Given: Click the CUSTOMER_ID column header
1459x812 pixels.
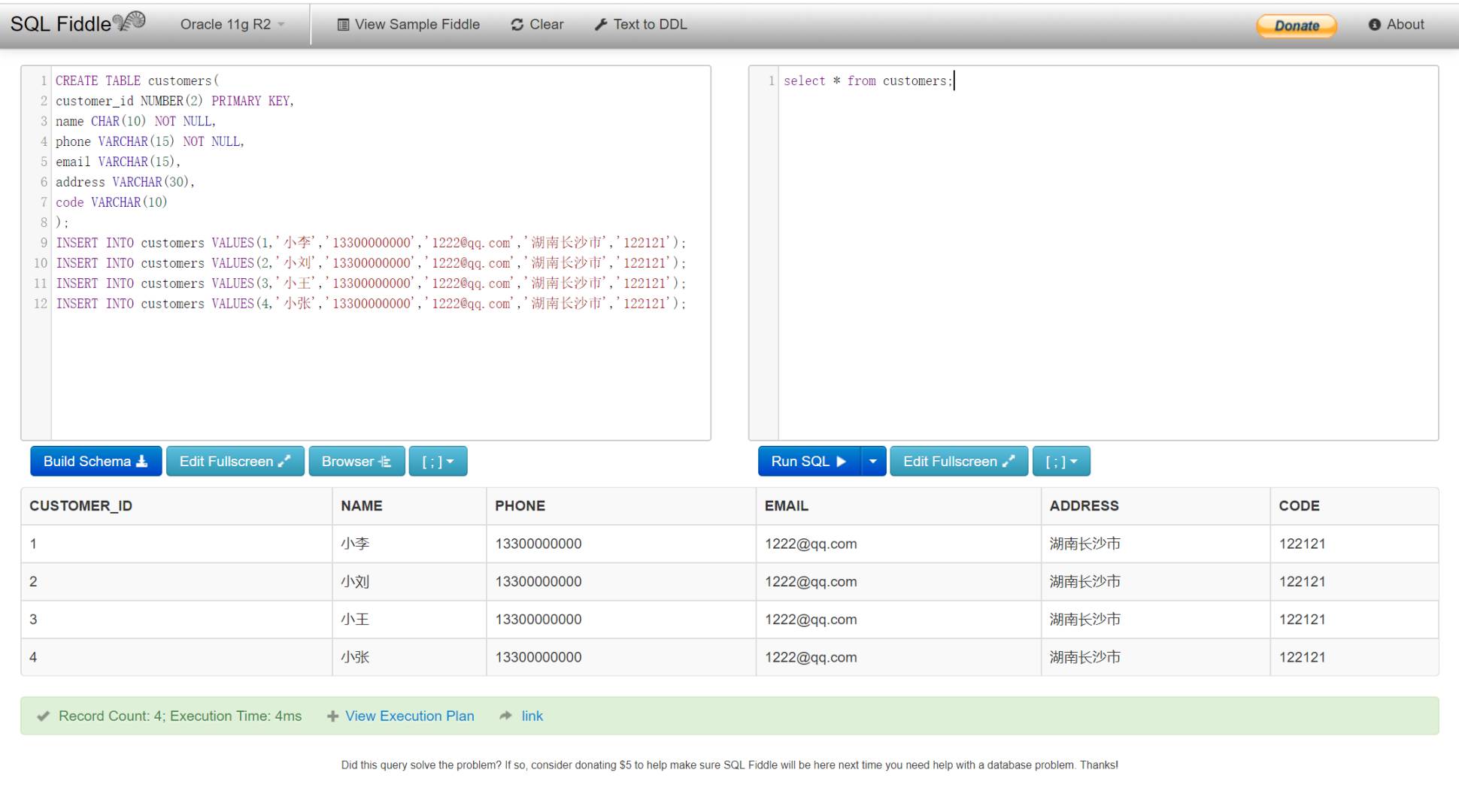Looking at the screenshot, I should click(x=81, y=506).
